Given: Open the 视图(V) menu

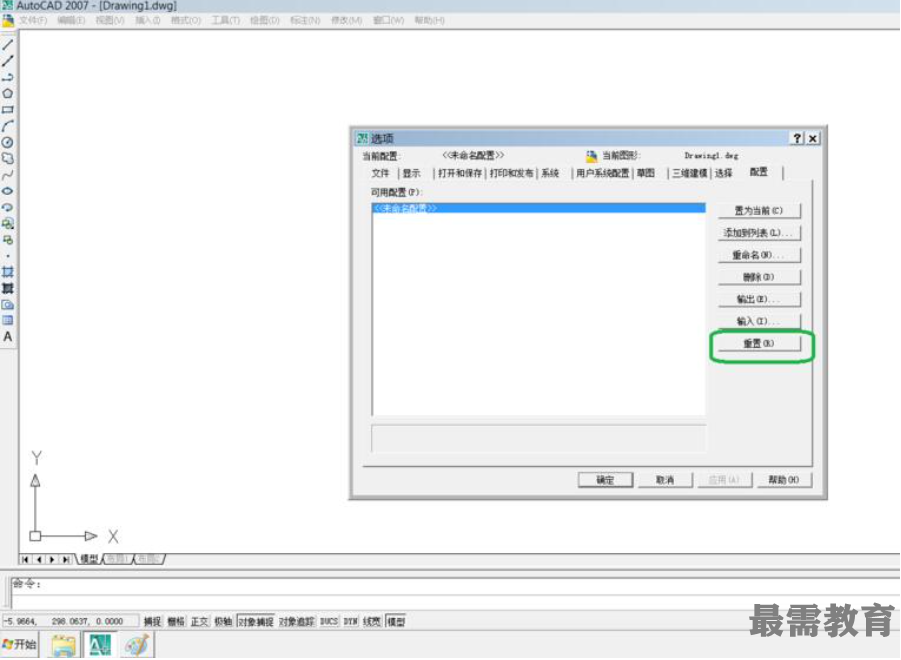Looking at the screenshot, I should pos(110,20).
